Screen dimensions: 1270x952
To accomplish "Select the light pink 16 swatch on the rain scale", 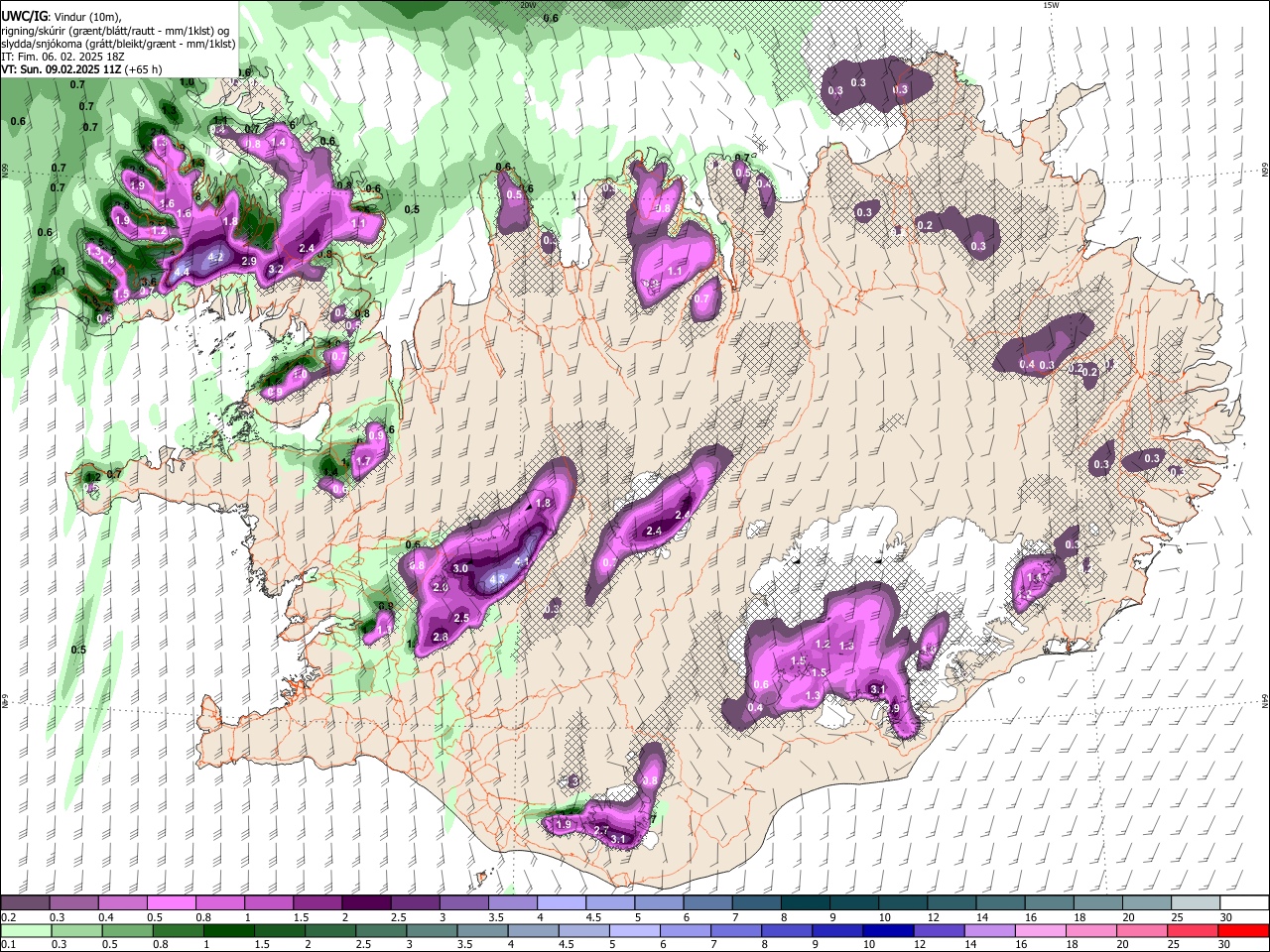I will click(1040, 930).
